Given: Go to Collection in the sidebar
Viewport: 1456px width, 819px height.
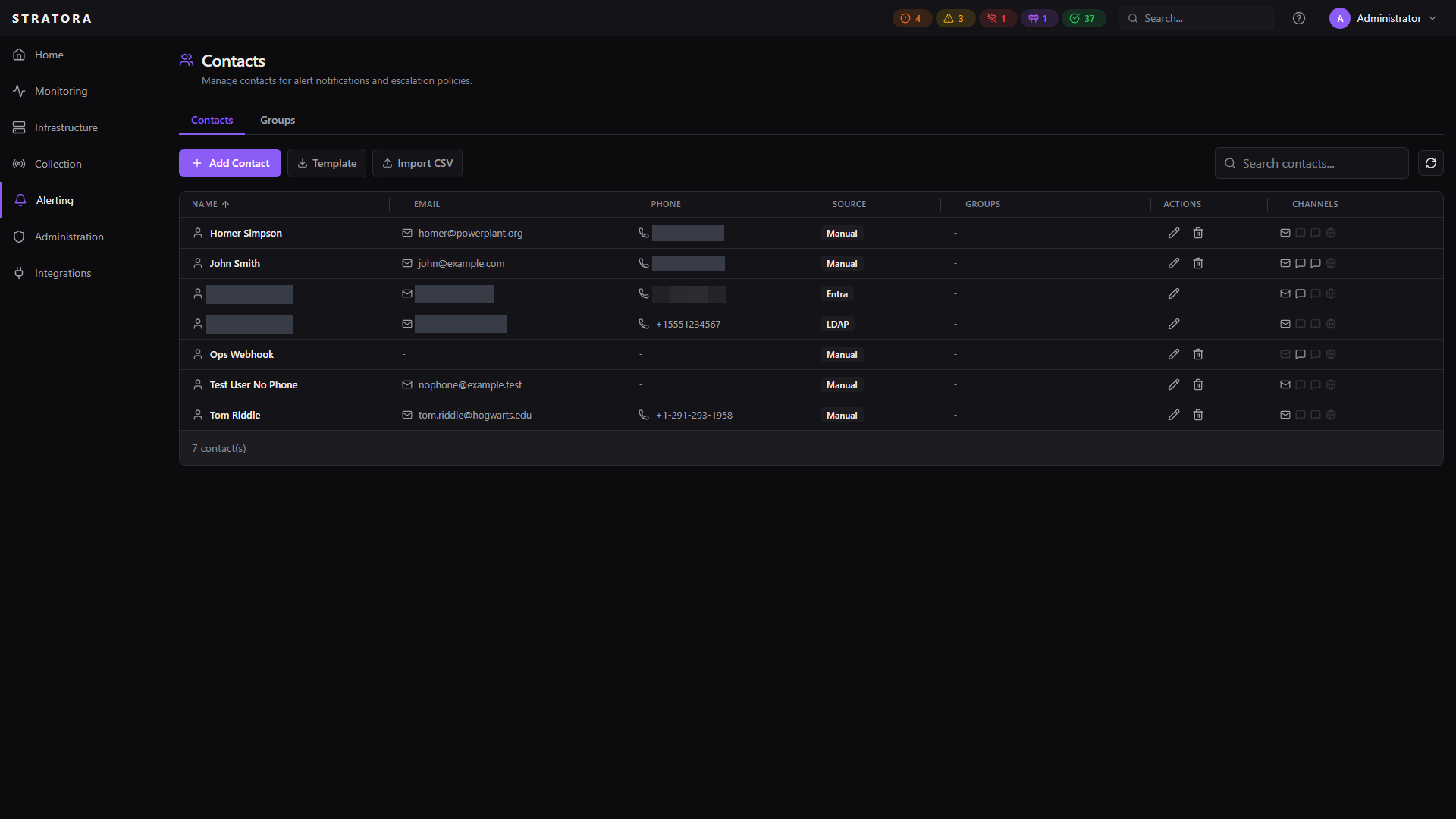Looking at the screenshot, I should pyautogui.click(x=58, y=164).
